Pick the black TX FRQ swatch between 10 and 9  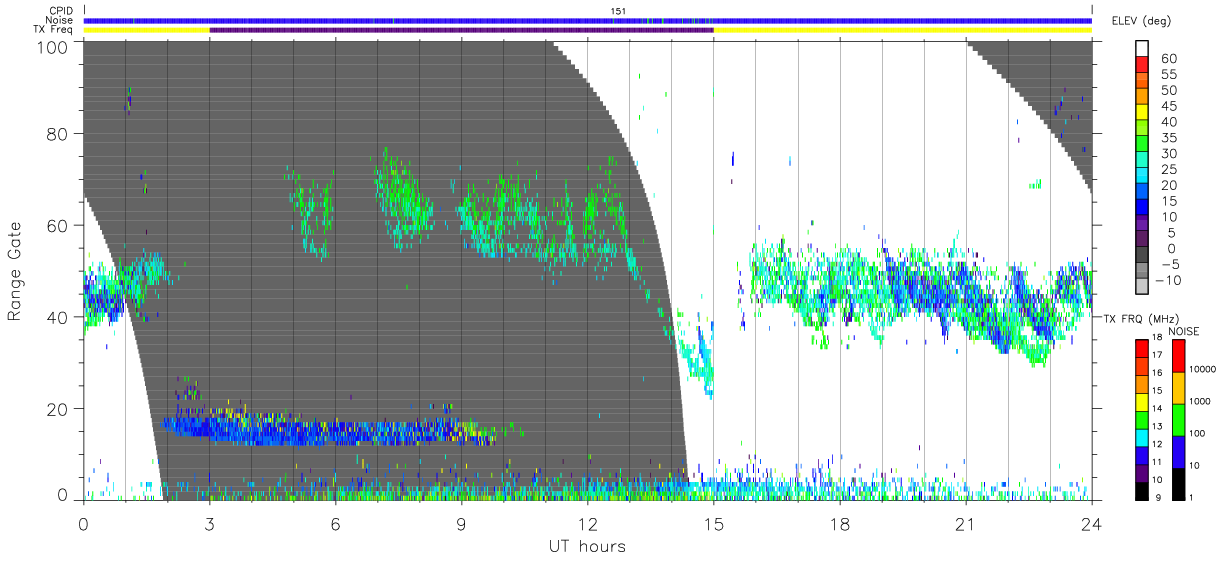[x=1143, y=490]
